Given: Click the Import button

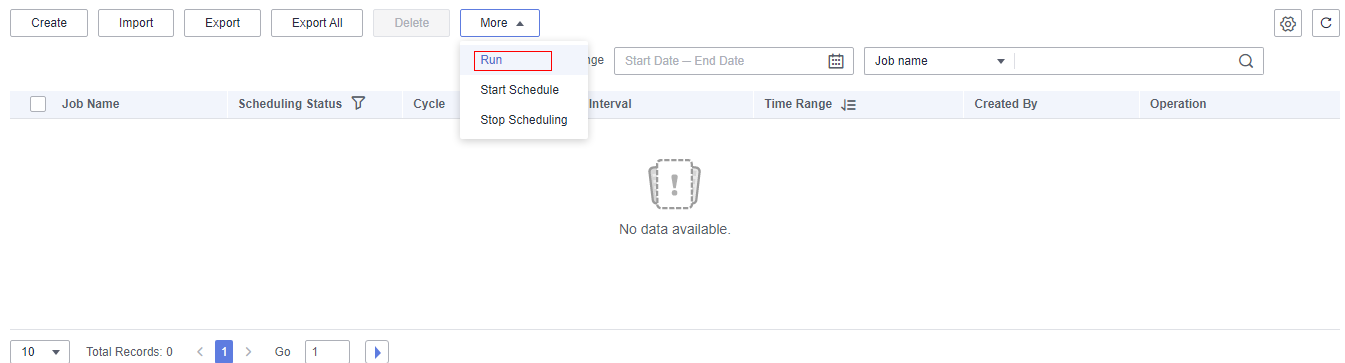Looking at the screenshot, I should [x=136, y=23].
